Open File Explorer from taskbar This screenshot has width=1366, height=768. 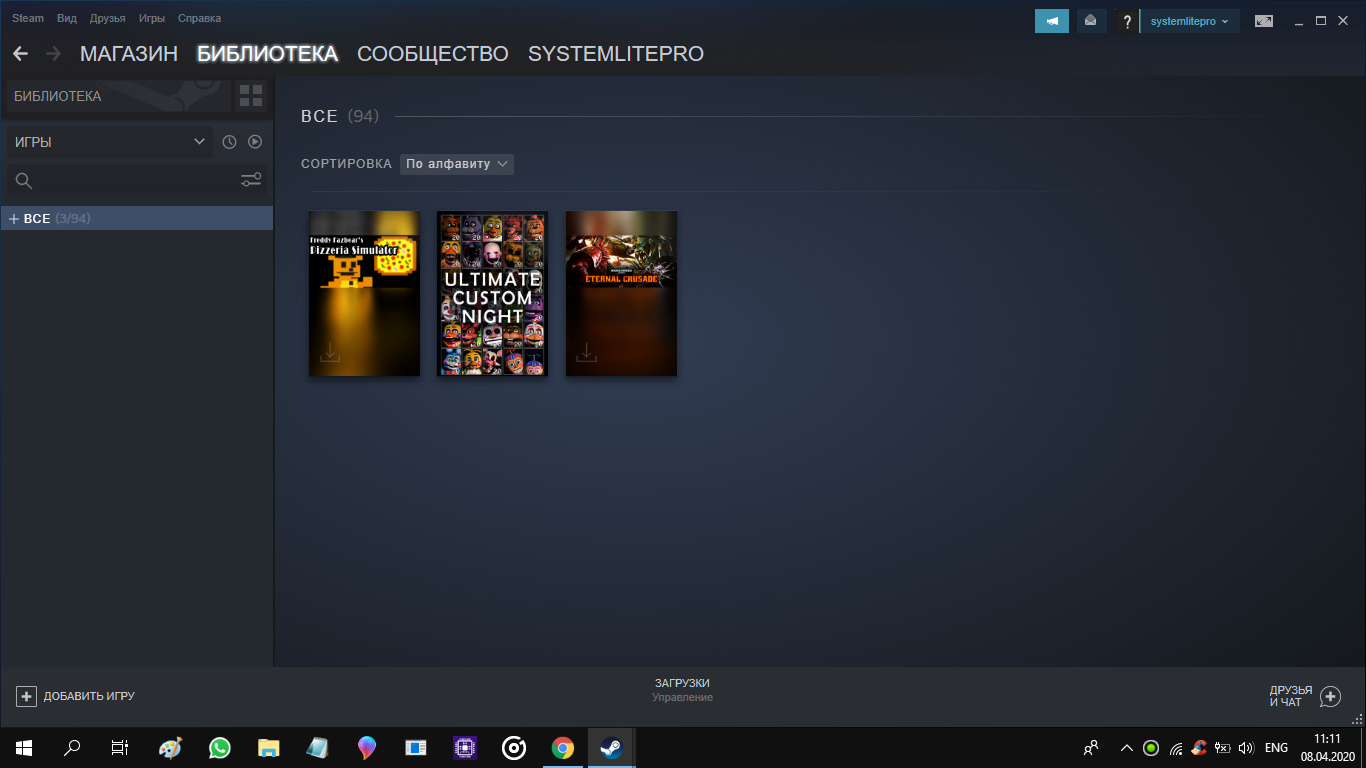point(269,747)
